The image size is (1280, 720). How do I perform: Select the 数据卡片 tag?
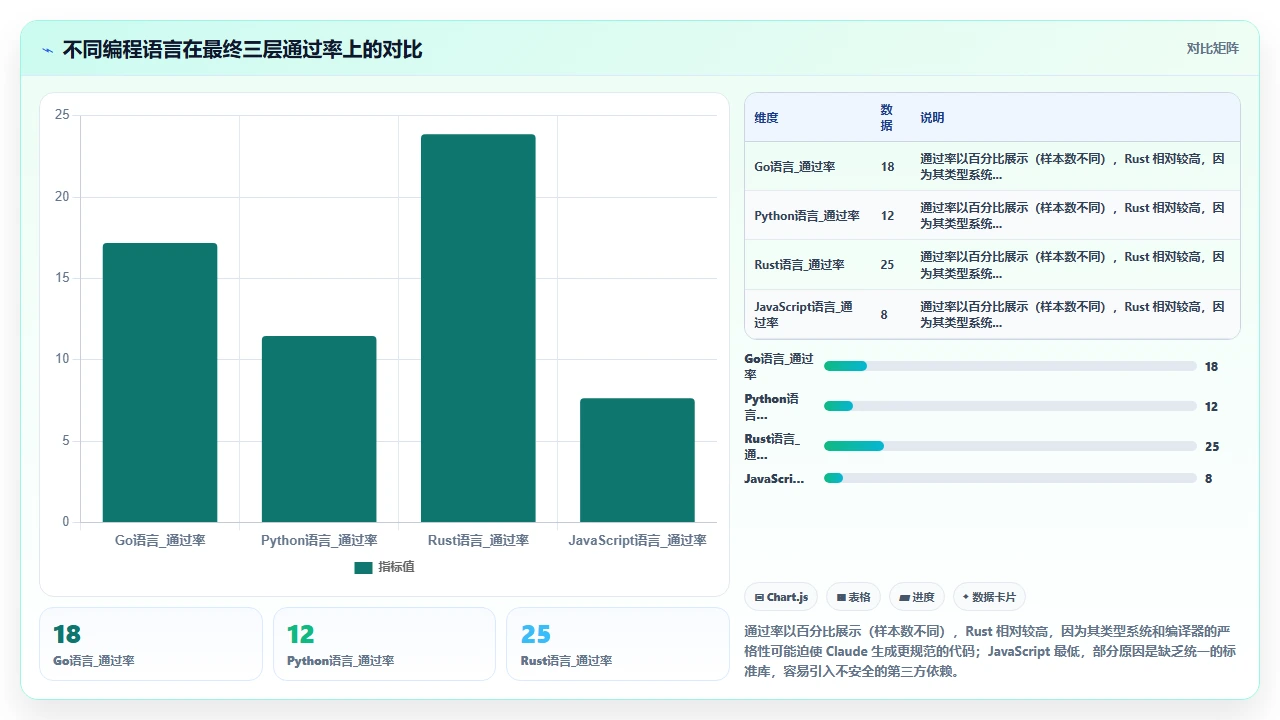pyautogui.click(x=989, y=597)
